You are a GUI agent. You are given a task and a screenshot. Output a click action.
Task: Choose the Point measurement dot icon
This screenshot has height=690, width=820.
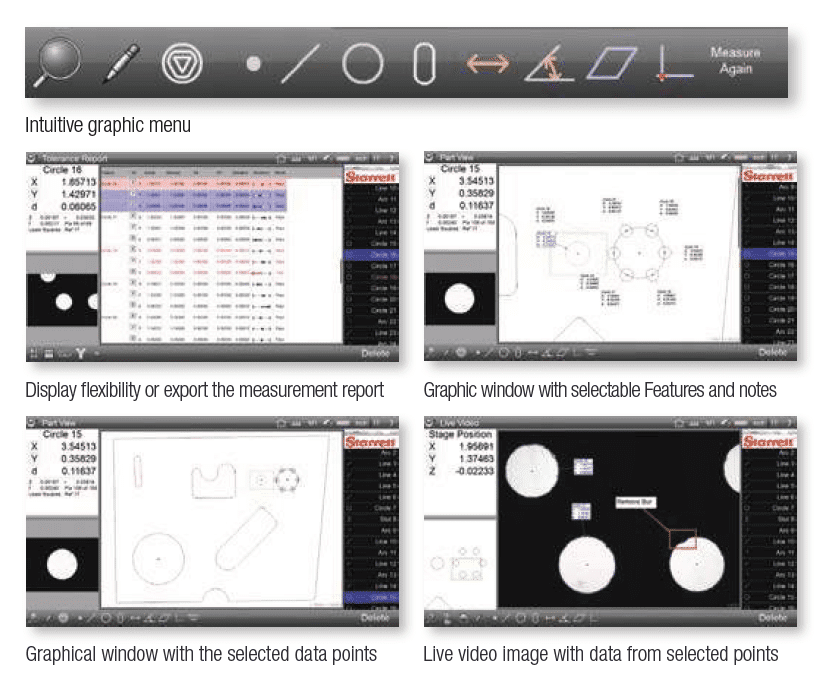[254, 64]
